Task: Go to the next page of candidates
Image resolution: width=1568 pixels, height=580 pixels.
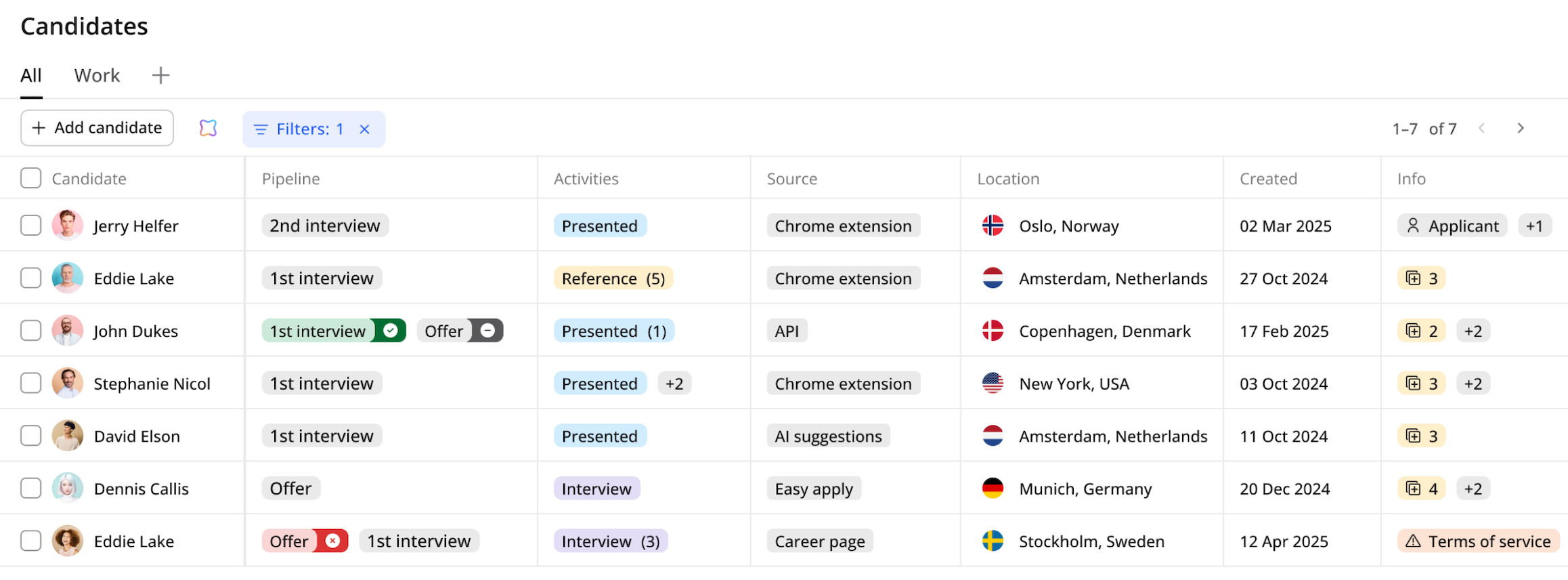Action: (x=1521, y=128)
